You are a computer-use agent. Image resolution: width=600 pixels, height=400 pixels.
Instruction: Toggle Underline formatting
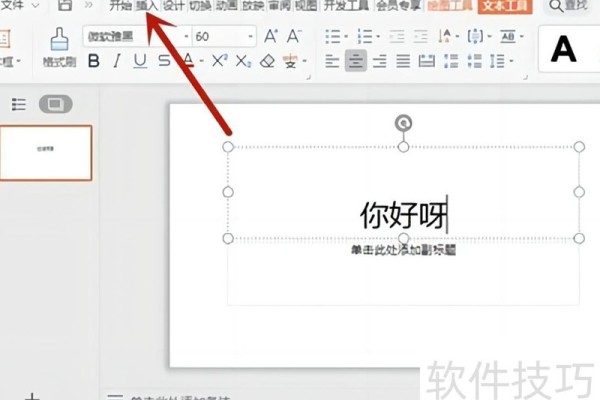point(140,61)
